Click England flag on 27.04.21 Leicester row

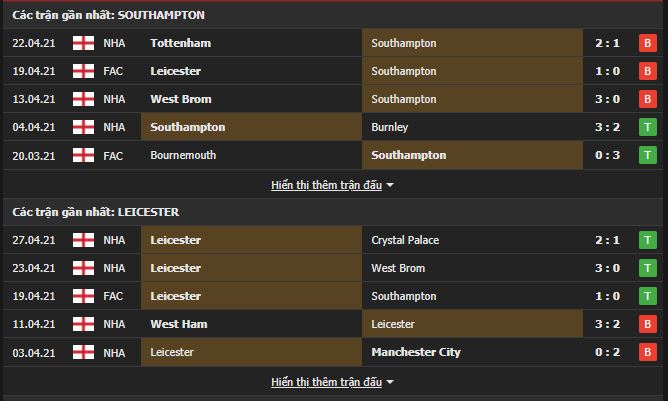(84, 240)
